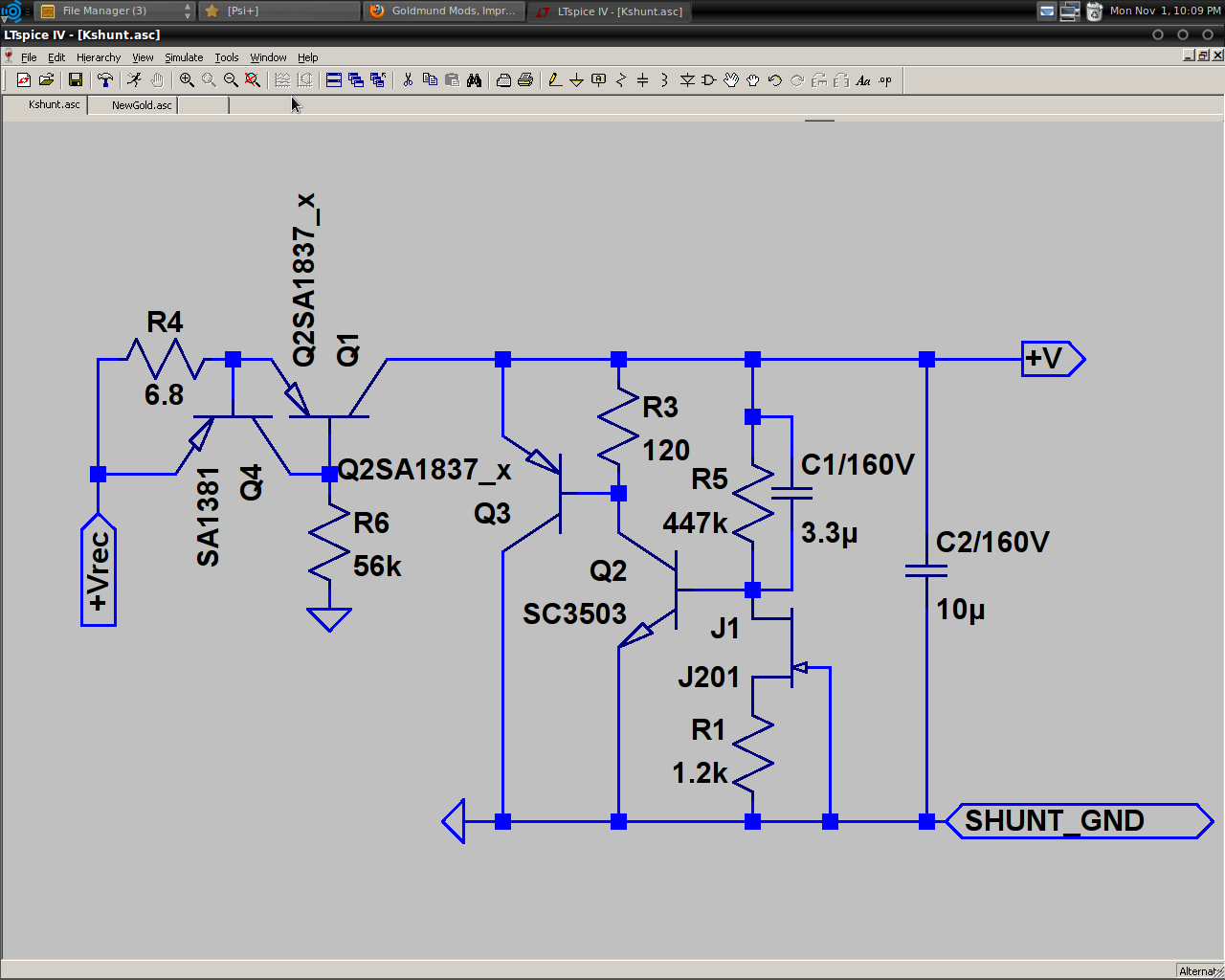Click the clock showing Mon Nov 1, 10:09 PM
Viewport: 1225px width, 980px height.
(1165, 11)
